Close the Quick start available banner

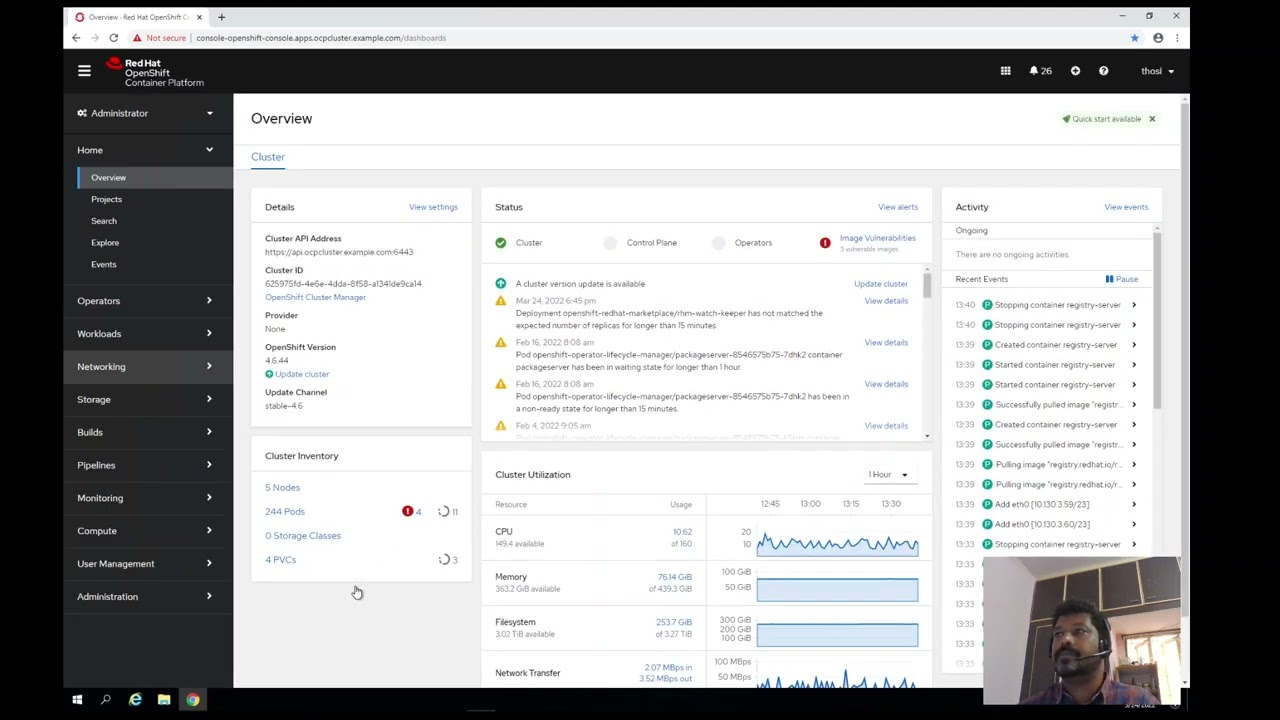point(1152,119)
